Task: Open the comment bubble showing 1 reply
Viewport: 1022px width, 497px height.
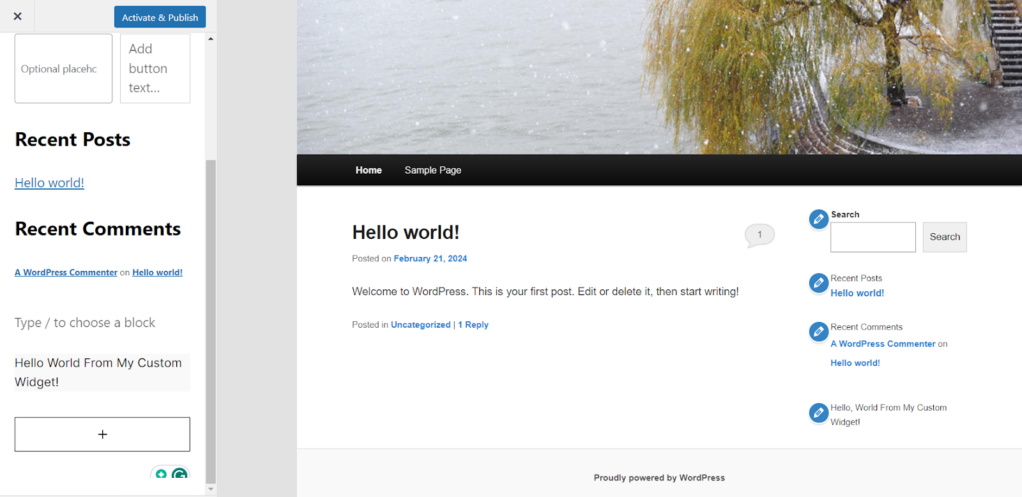Action: tap(759, 235)
